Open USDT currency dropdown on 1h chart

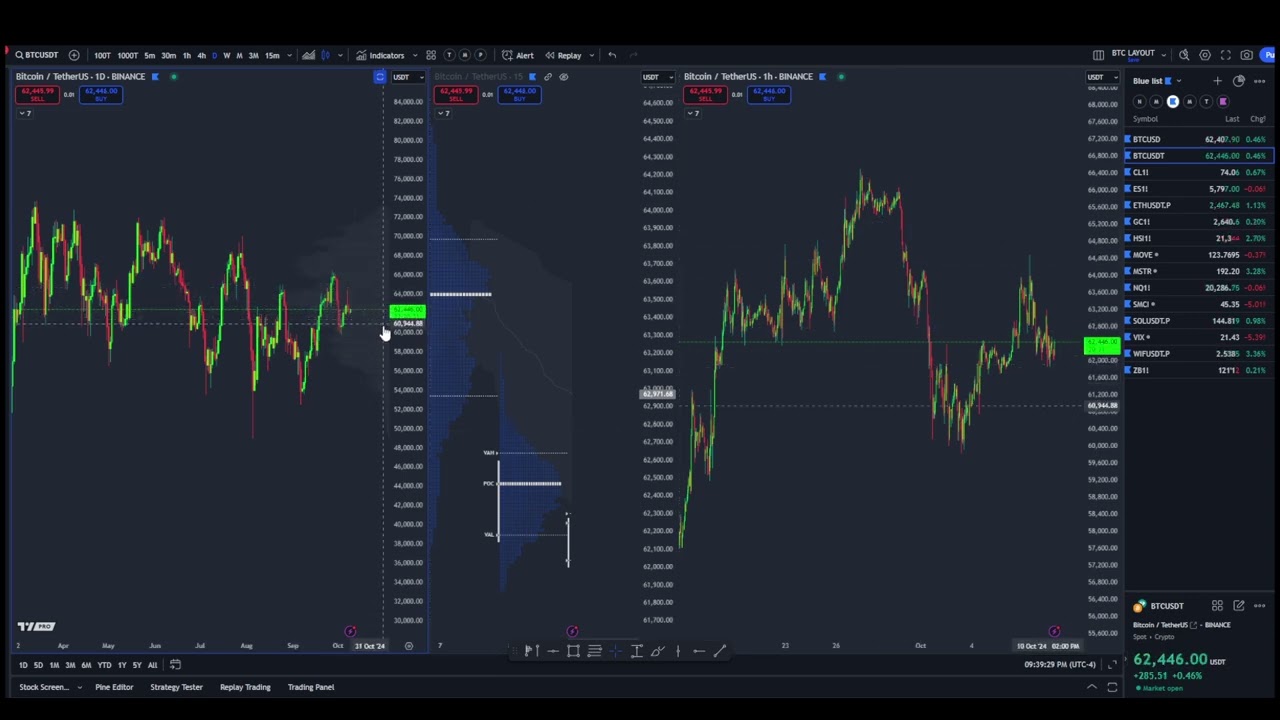coord(1102,77)
